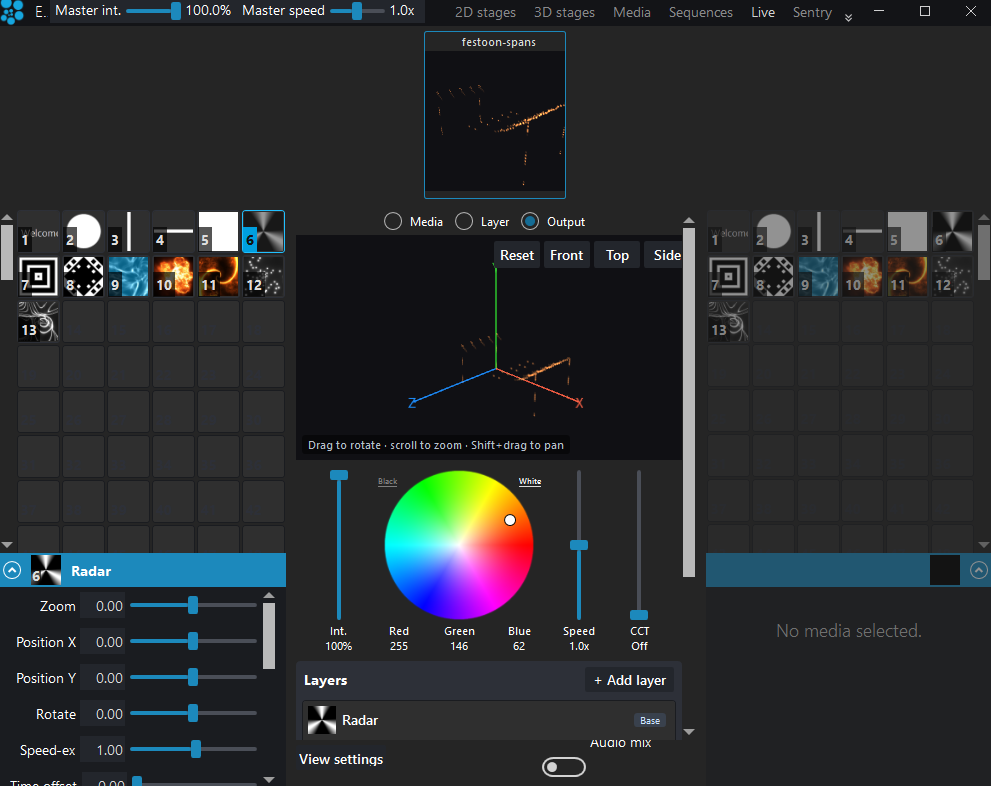Open the 3D stages tab

click(564, 12)
